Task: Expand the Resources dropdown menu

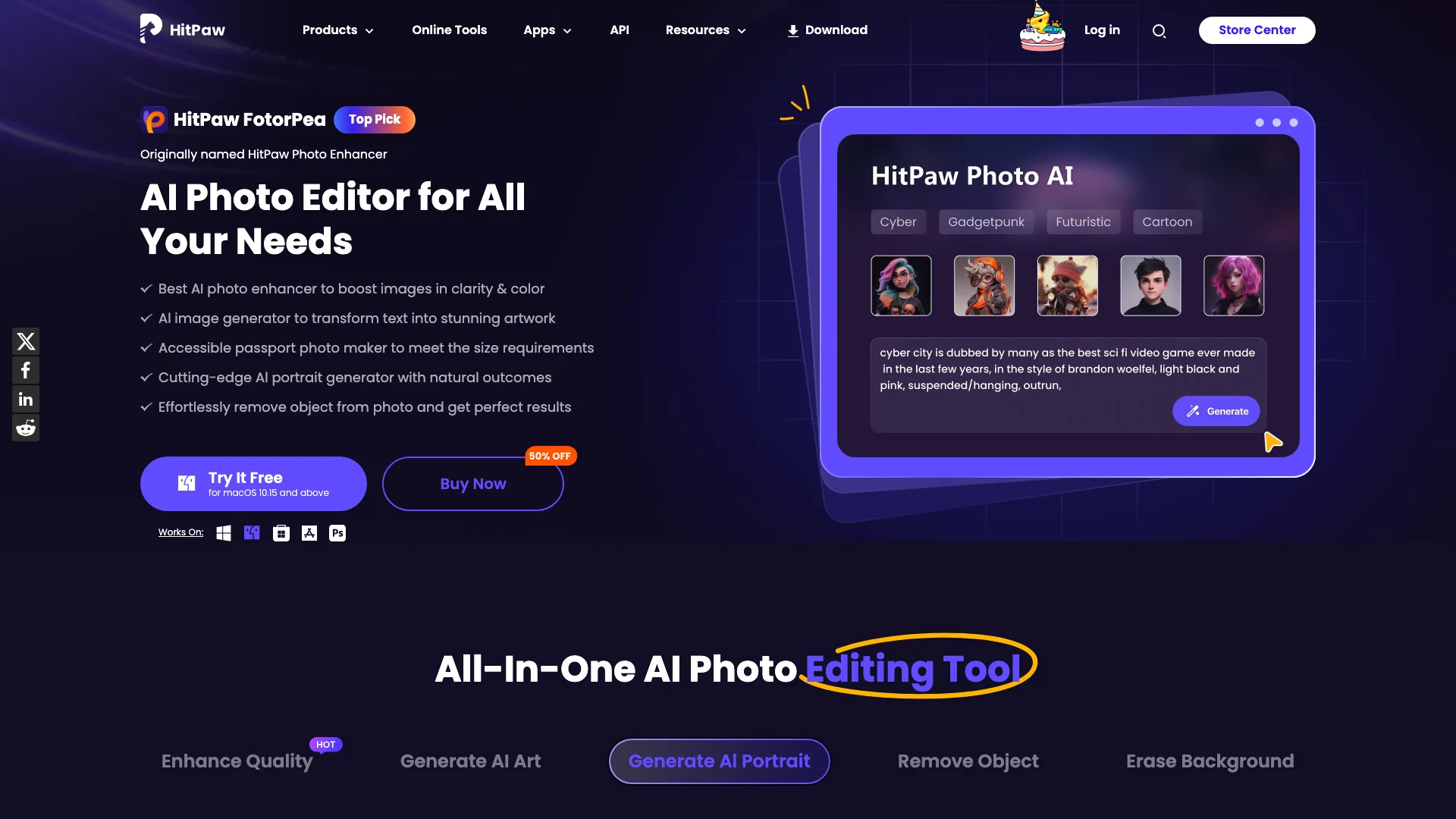Action: [706, 30]
